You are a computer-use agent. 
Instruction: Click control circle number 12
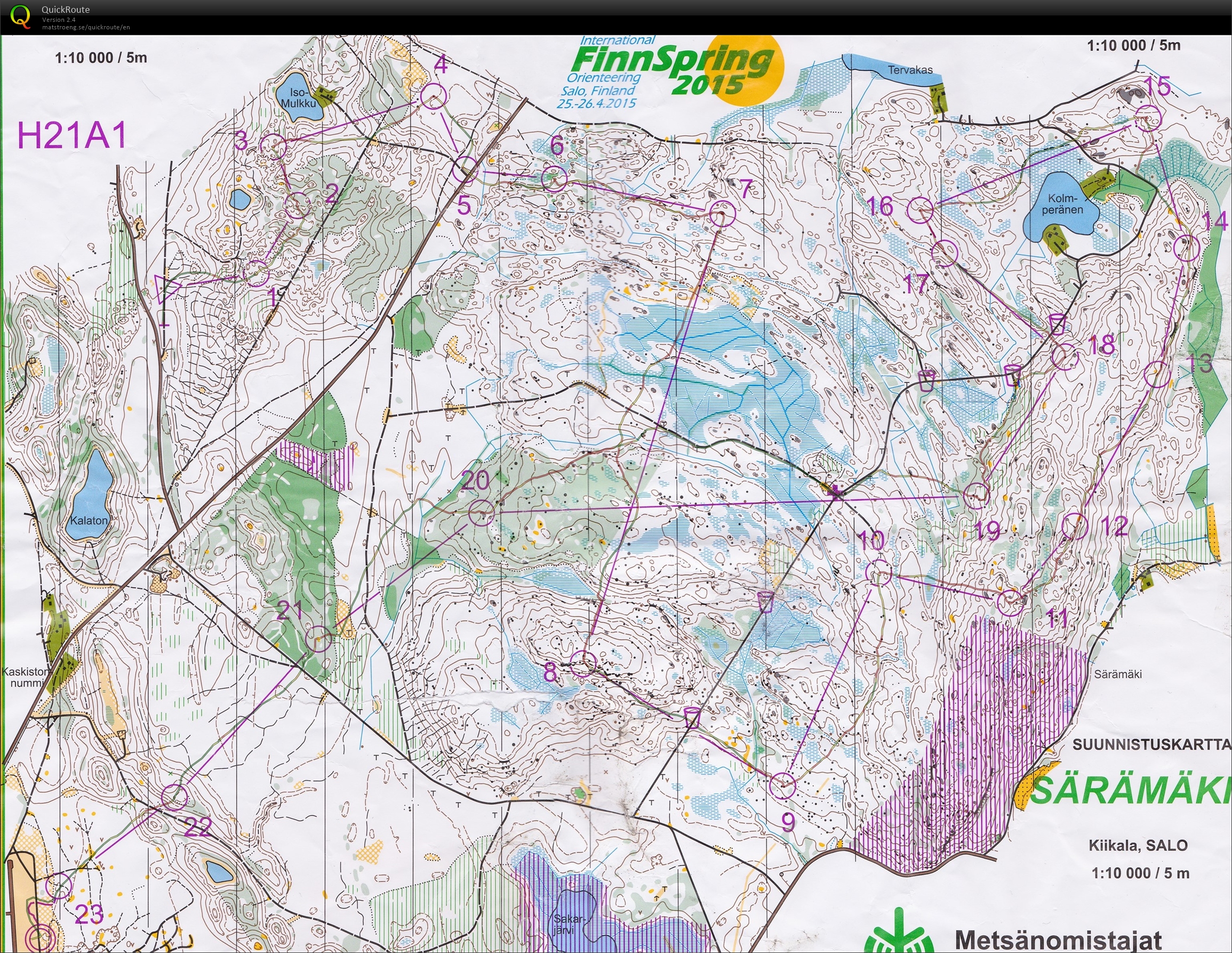[1075, 526]
